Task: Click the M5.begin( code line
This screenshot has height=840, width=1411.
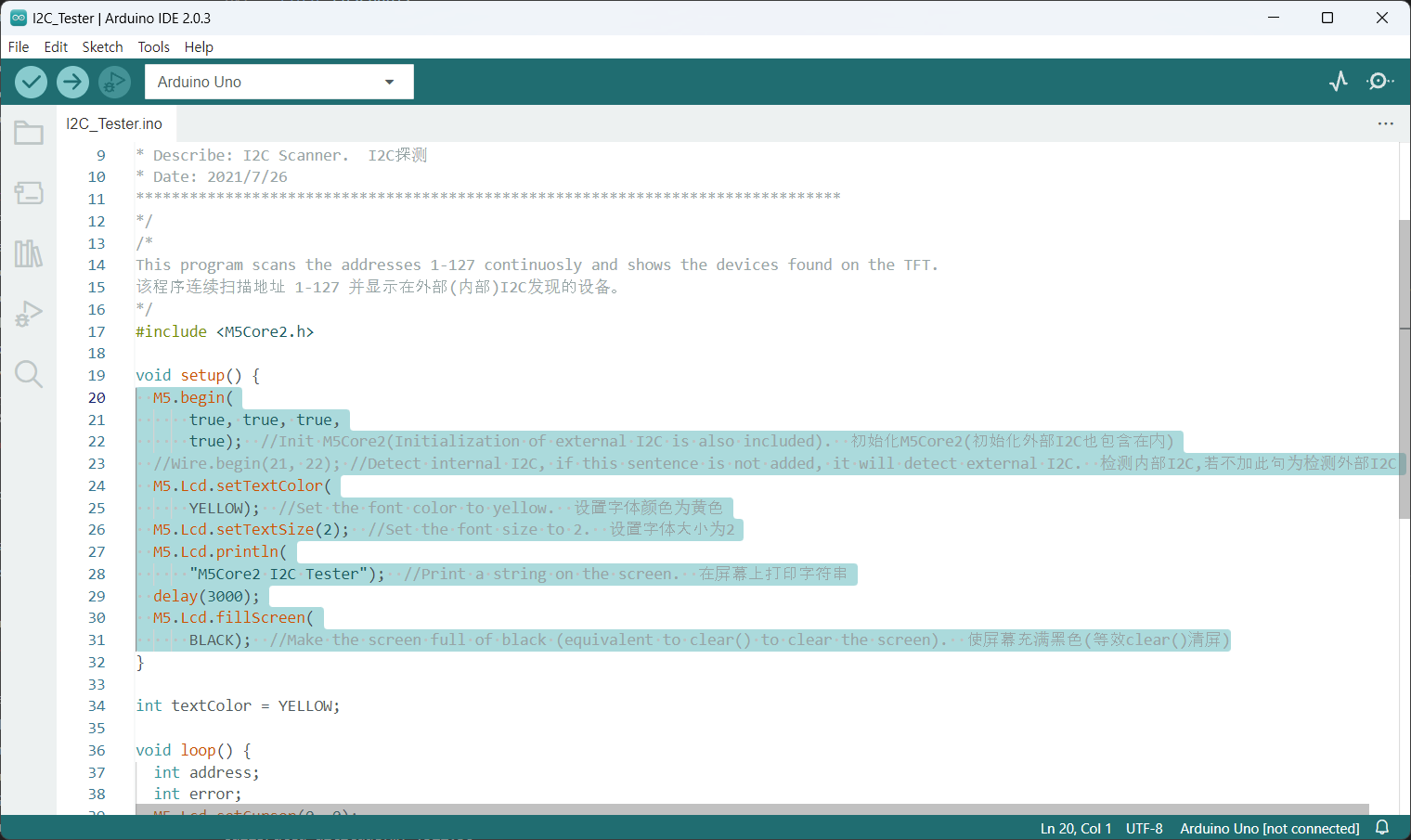Action: [193, 397]
